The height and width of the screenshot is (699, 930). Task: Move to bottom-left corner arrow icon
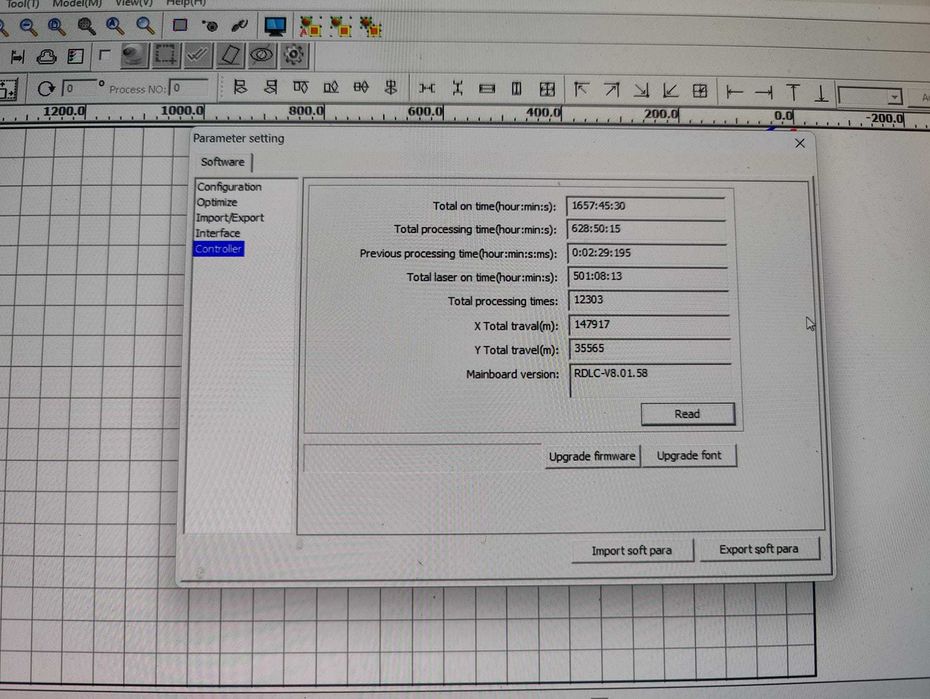pos(670,90)
